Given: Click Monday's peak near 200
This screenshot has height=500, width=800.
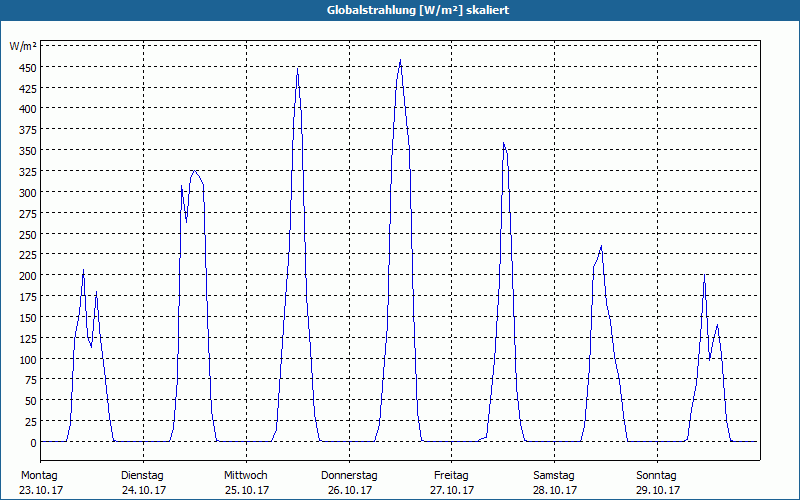Looking at the screenshot, I should pyautogui.click(x=84, y=270).
